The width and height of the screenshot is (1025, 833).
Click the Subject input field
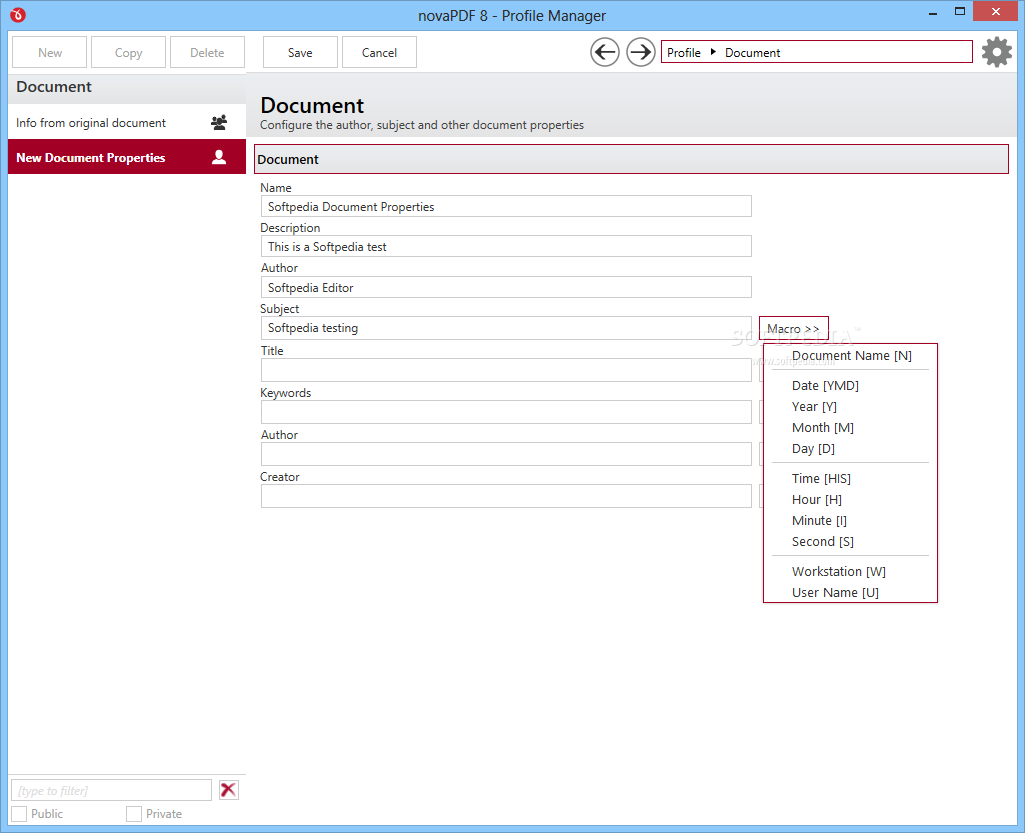pyautogui.click(x=506, y=328)
